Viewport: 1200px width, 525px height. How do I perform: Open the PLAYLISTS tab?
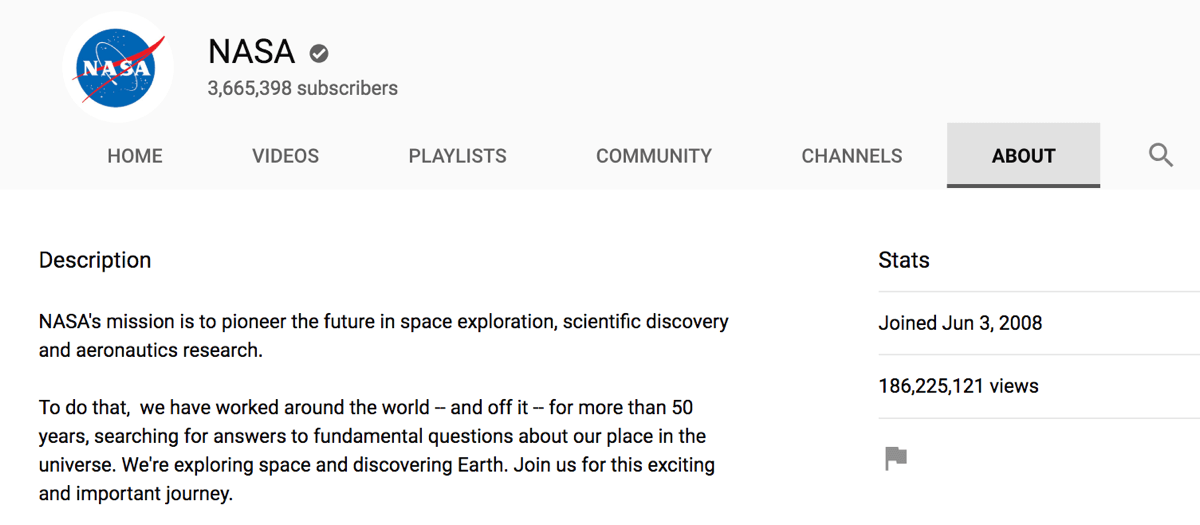pos(457,156)
